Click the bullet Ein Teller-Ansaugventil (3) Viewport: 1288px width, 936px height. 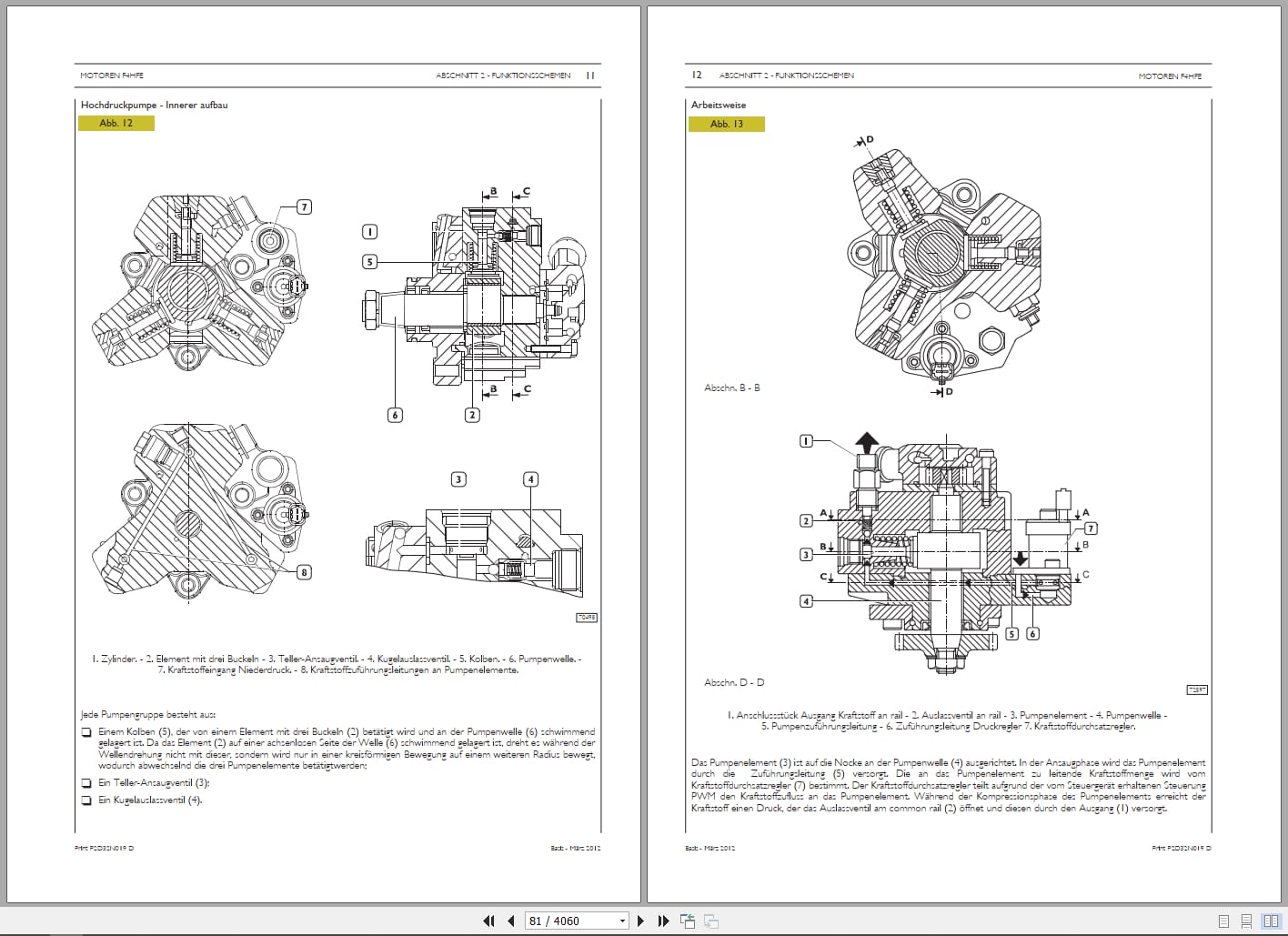coord(154,783)
